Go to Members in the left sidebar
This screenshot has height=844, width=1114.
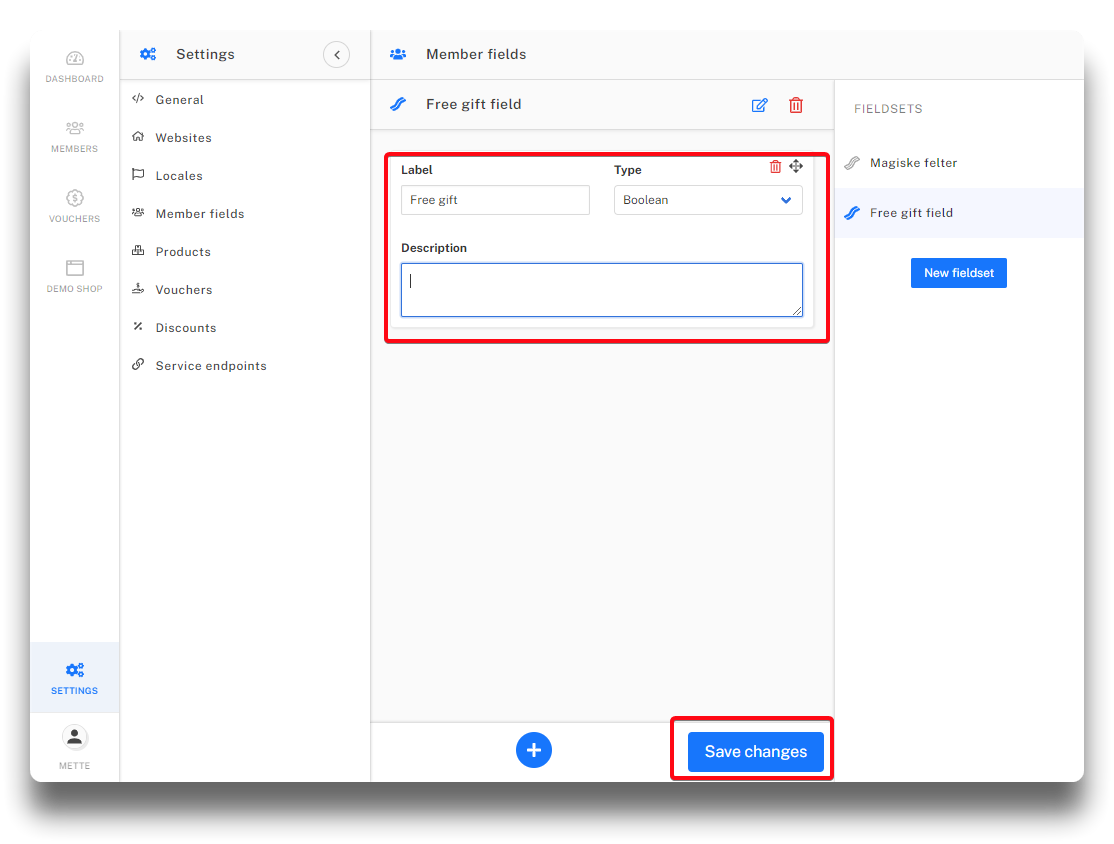[75, 137]
